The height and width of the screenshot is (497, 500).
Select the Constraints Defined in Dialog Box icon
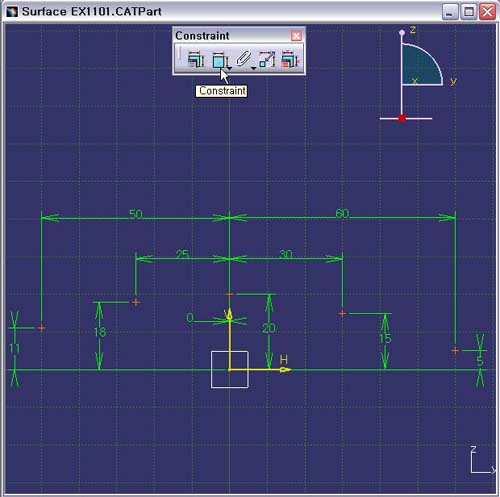[x=196, y=59]
